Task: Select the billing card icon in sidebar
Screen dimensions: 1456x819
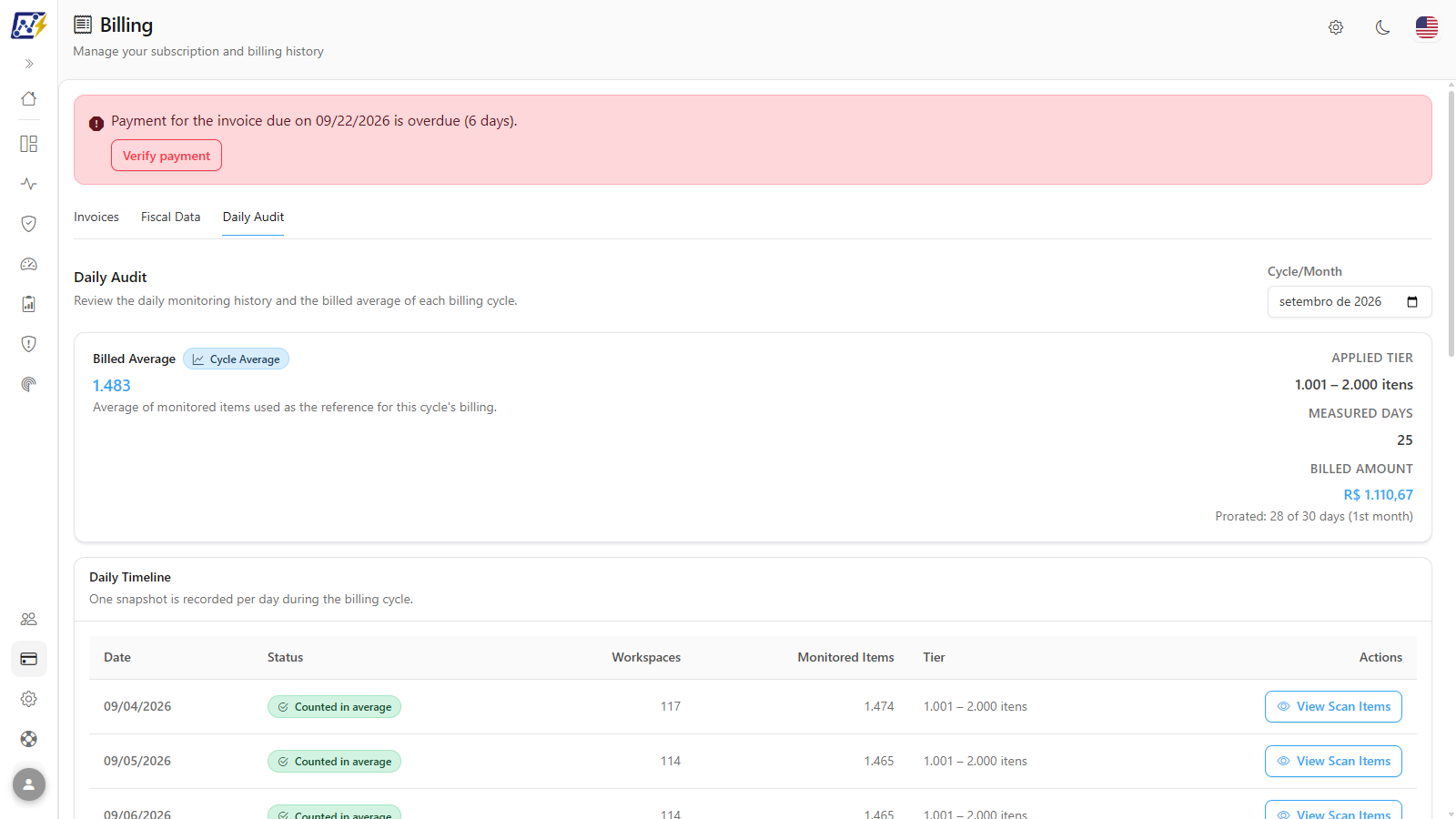Action: (x=29, y=659)
